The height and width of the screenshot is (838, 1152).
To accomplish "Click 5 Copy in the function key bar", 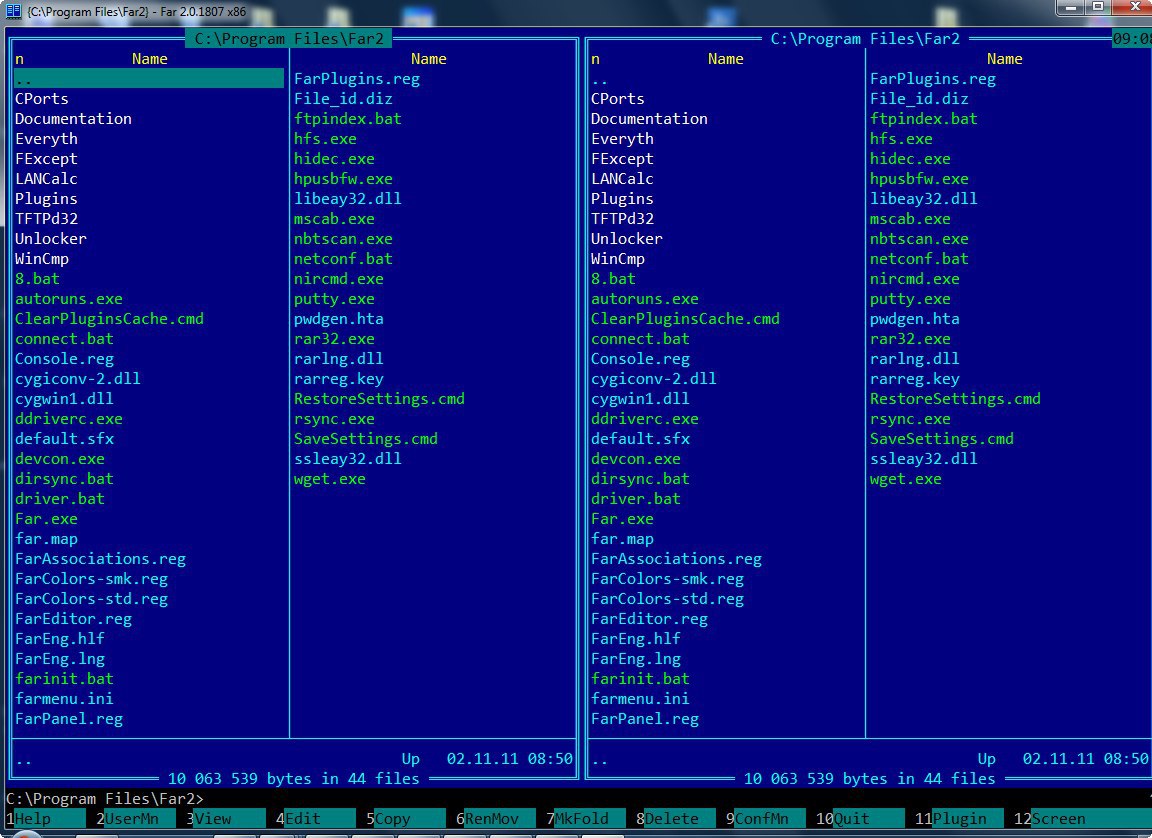I will pos(406,818).
